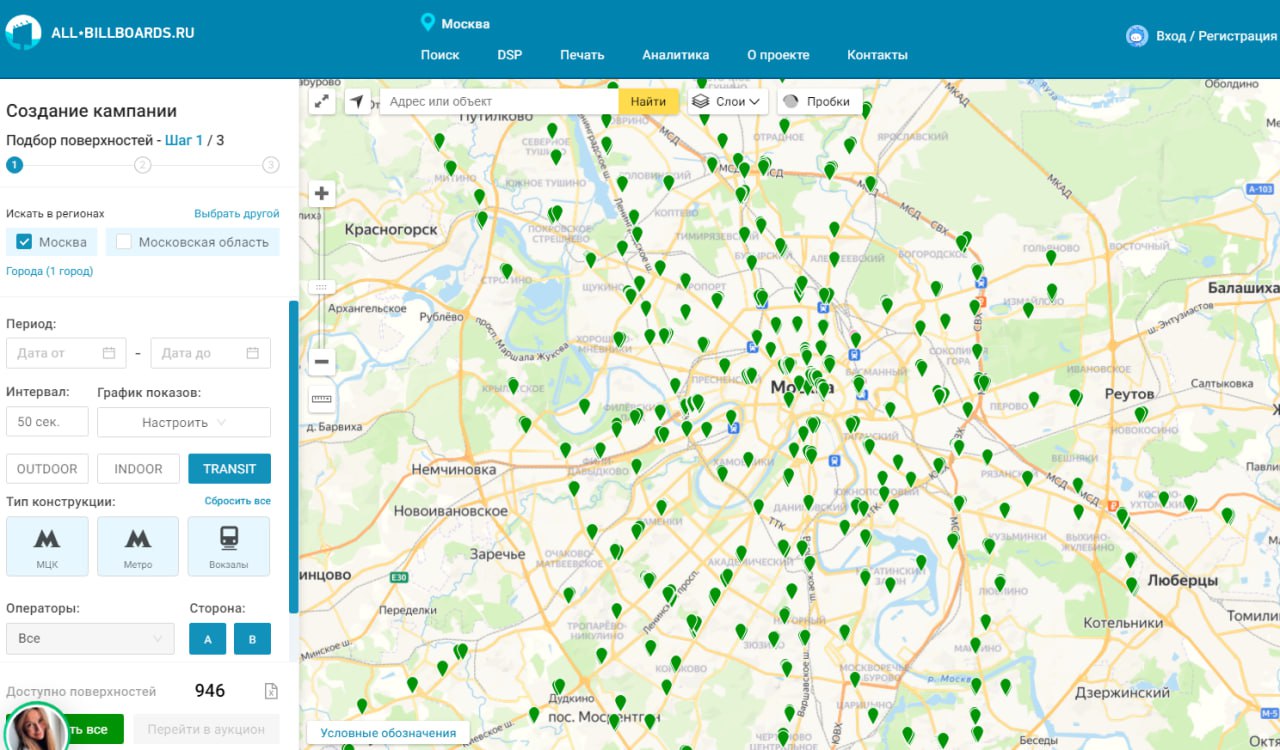Open the График показов Настроить dropdown
Image resolution: width=1280 pixels, height=750 pixels.
click(x=184, y=422)
